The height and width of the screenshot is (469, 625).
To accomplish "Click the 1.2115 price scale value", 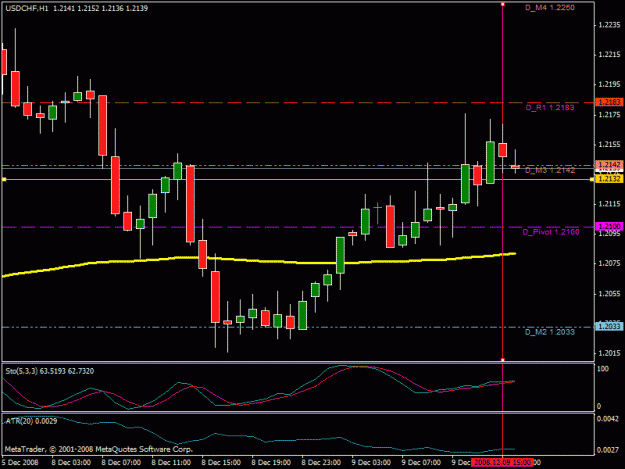I will [610, 204].
